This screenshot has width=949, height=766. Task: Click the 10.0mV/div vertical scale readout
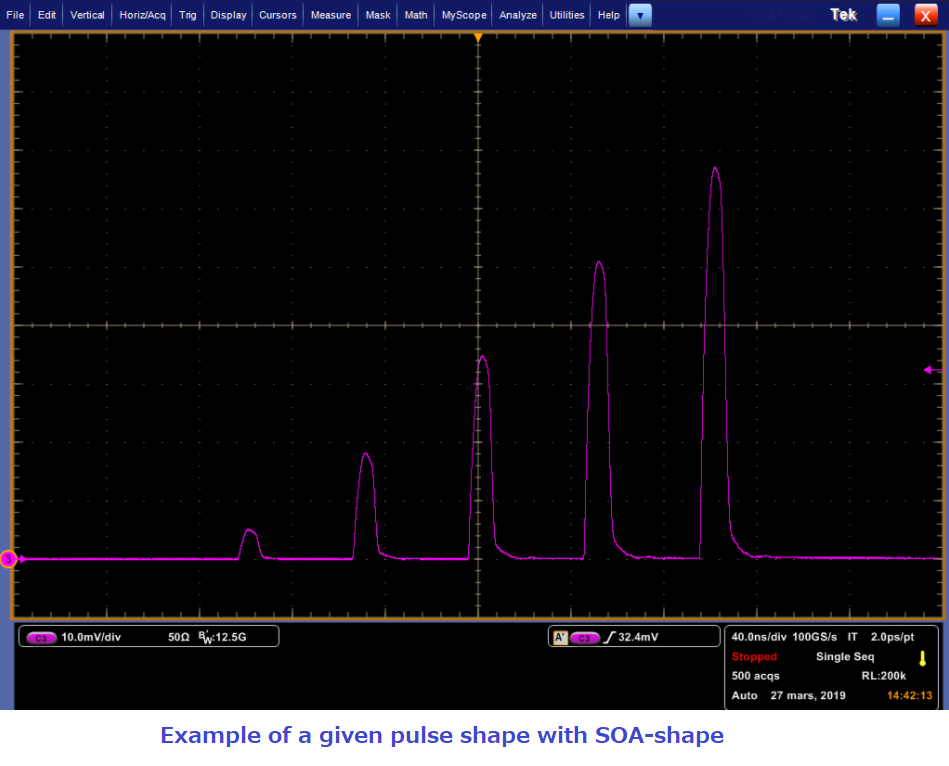click(x=90, y=637)
